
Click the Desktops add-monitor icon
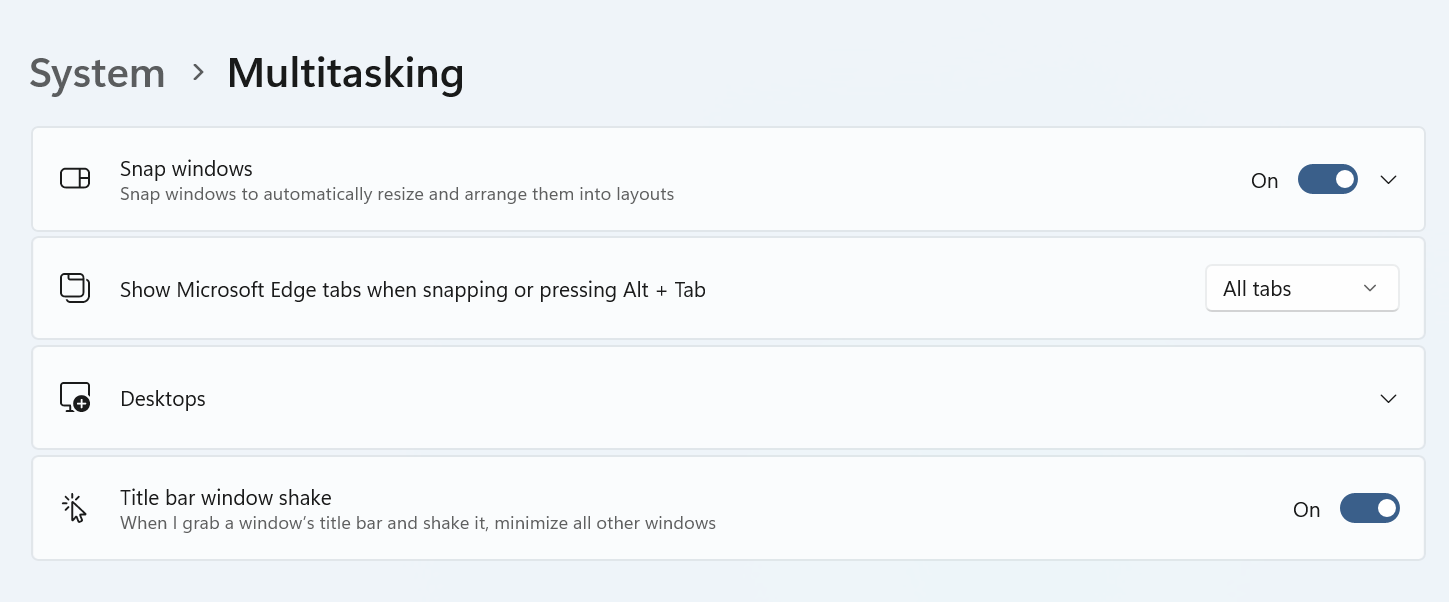(74, 397)
